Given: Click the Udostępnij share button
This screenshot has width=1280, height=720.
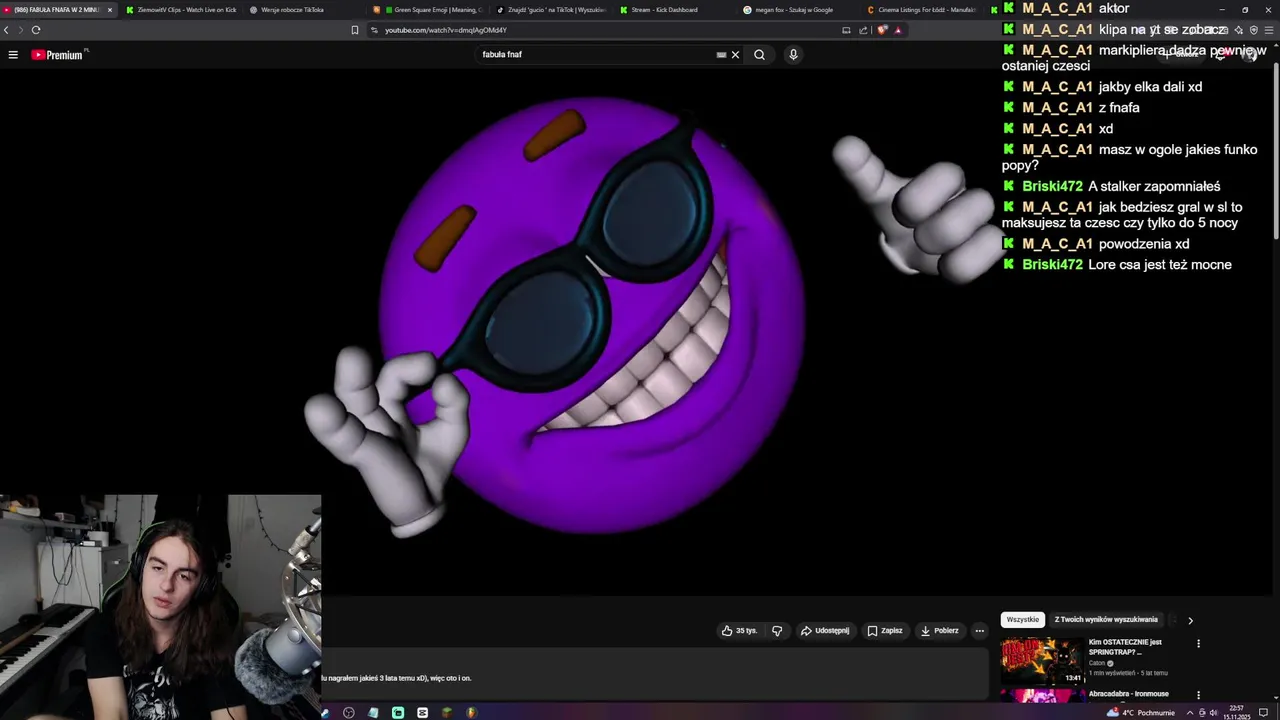Looking at the screenshot, I should pos(825,631).
